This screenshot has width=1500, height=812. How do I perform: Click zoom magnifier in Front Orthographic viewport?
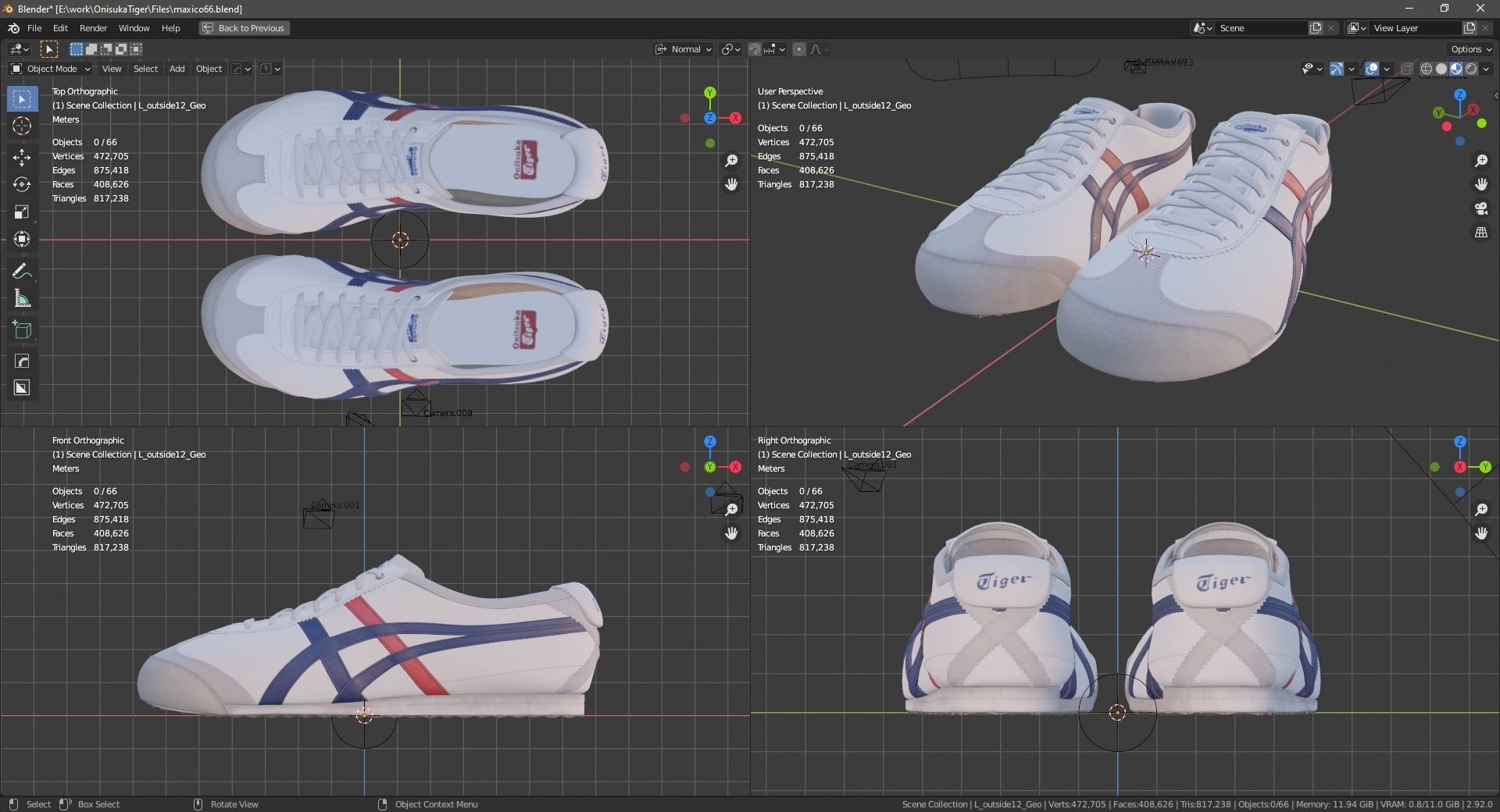pyautogui.click(x=731, y=510)
